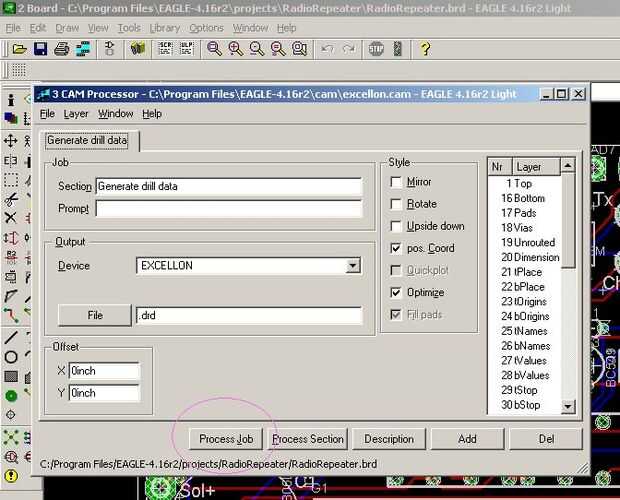620x500 pixels.
Task: Click the Description button
Action: click(x=389, y=439)
